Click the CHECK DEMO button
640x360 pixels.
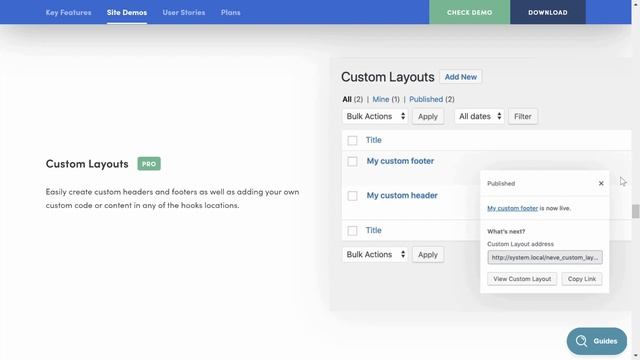click(x=469, y=12)
